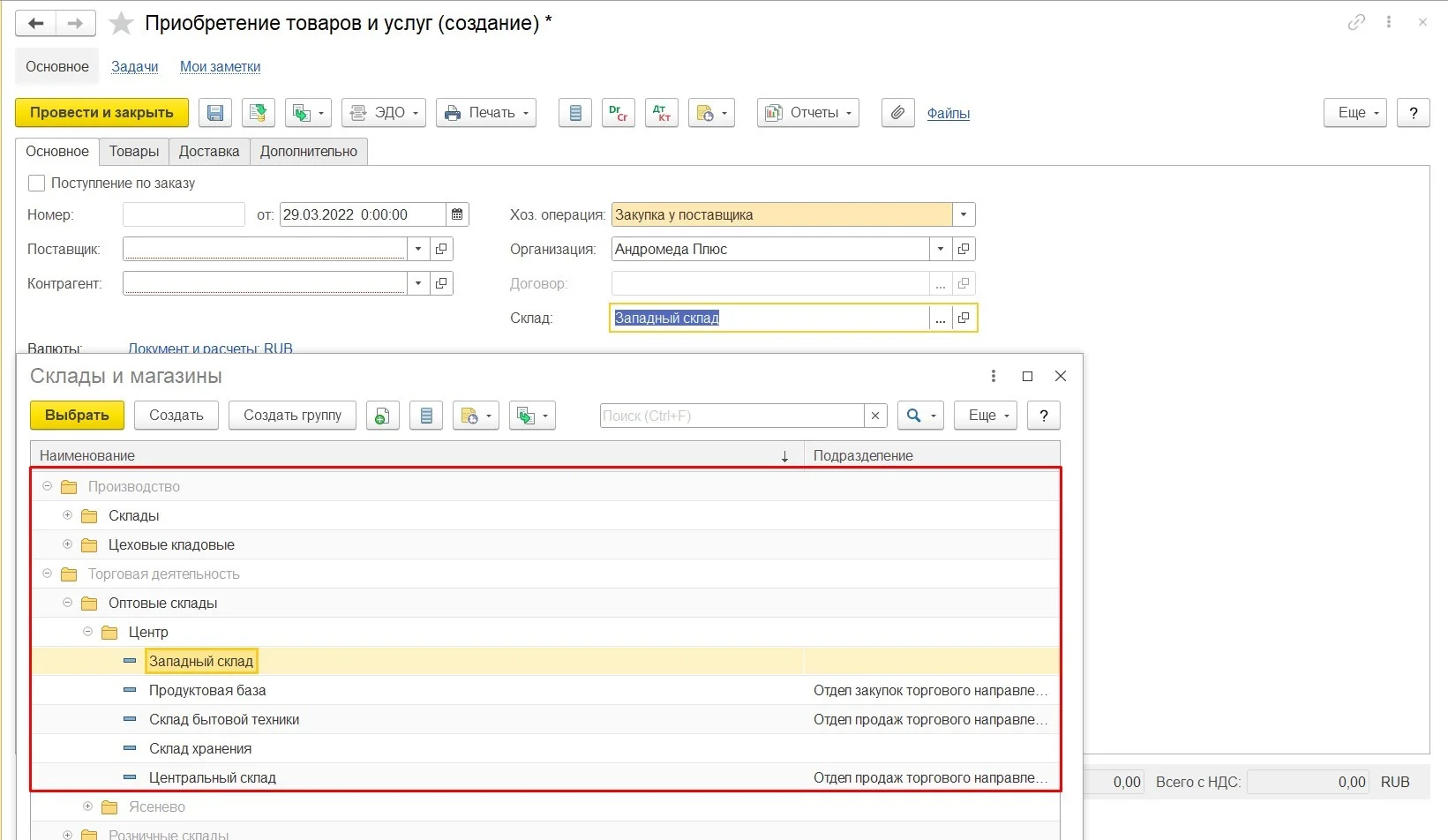Clear the warehouse search field

(875, 416)
